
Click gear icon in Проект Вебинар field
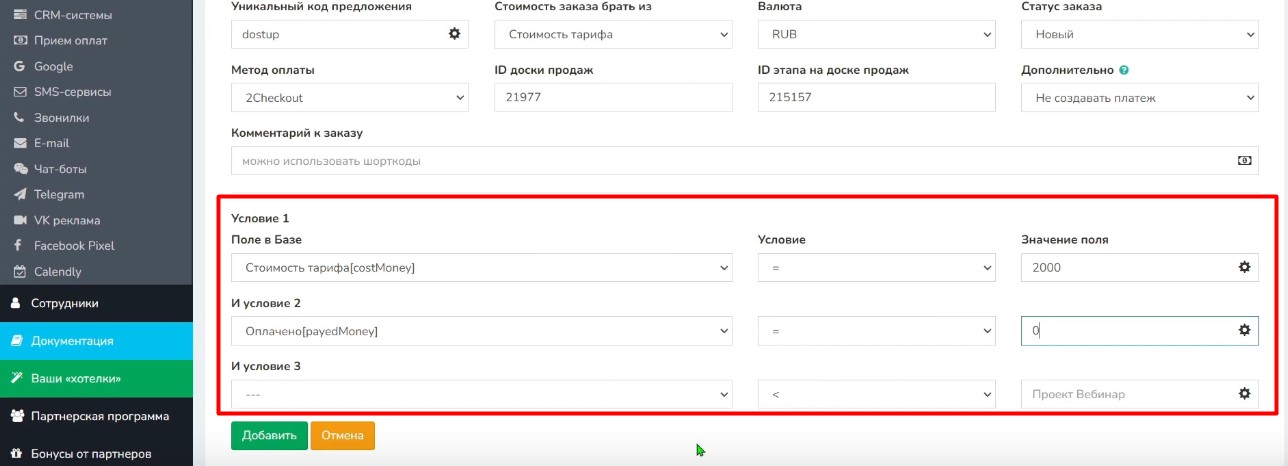coord(1244,394)
